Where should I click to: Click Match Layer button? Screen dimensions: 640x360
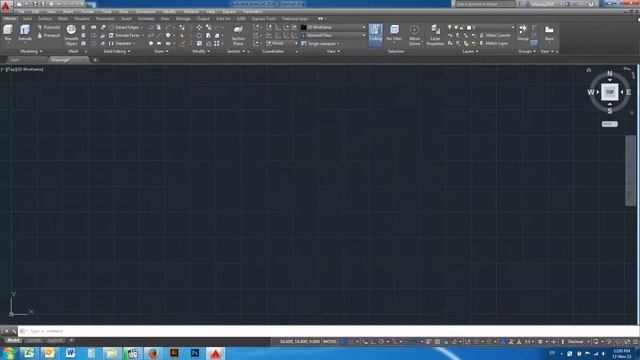pyautogui.click(x=494, y=43)
